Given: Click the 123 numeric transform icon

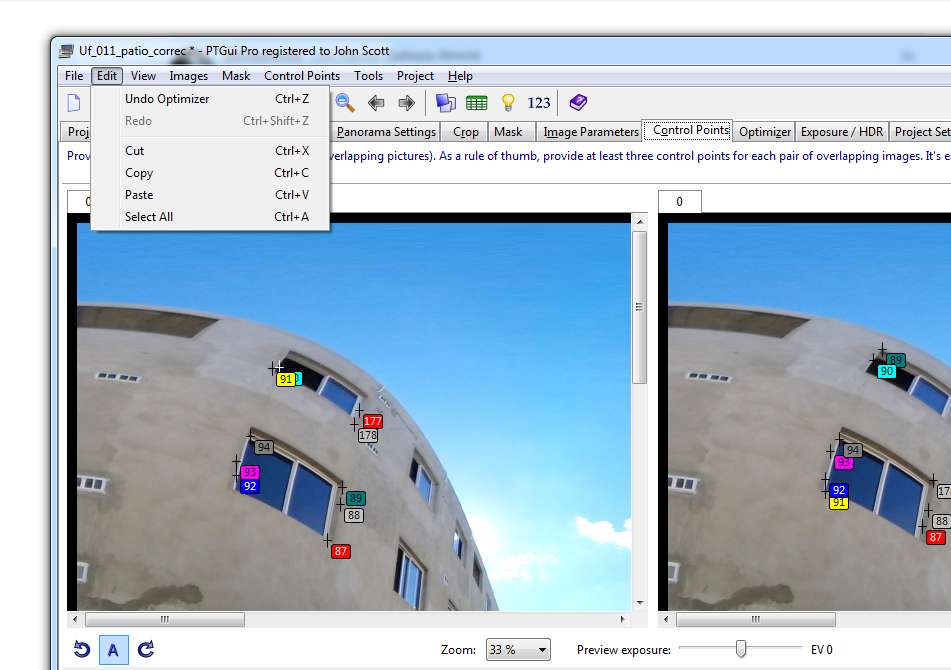Looking at the screenshot, I should (539, 103).
